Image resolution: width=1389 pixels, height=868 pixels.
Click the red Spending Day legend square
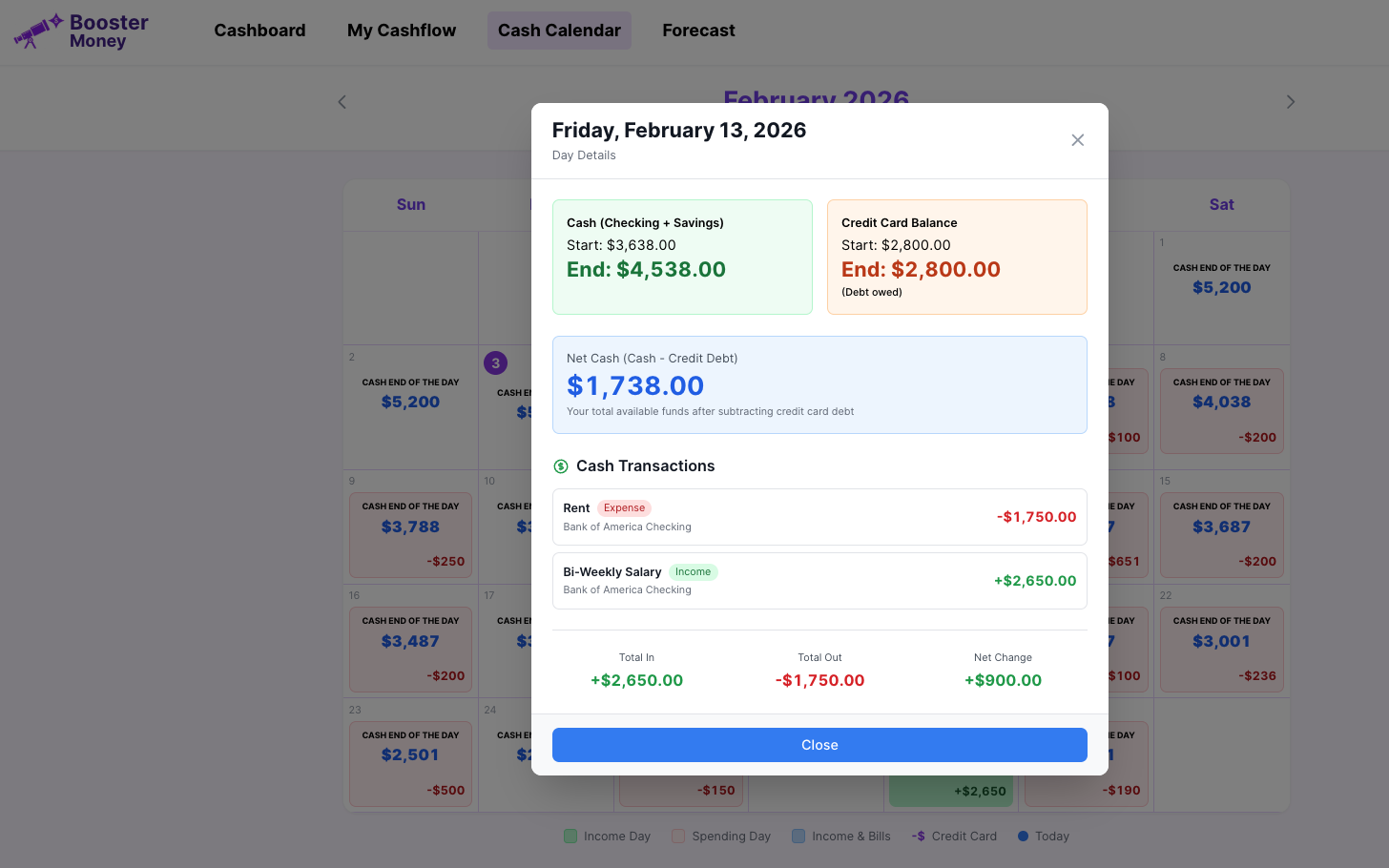[x=679, y=836]
